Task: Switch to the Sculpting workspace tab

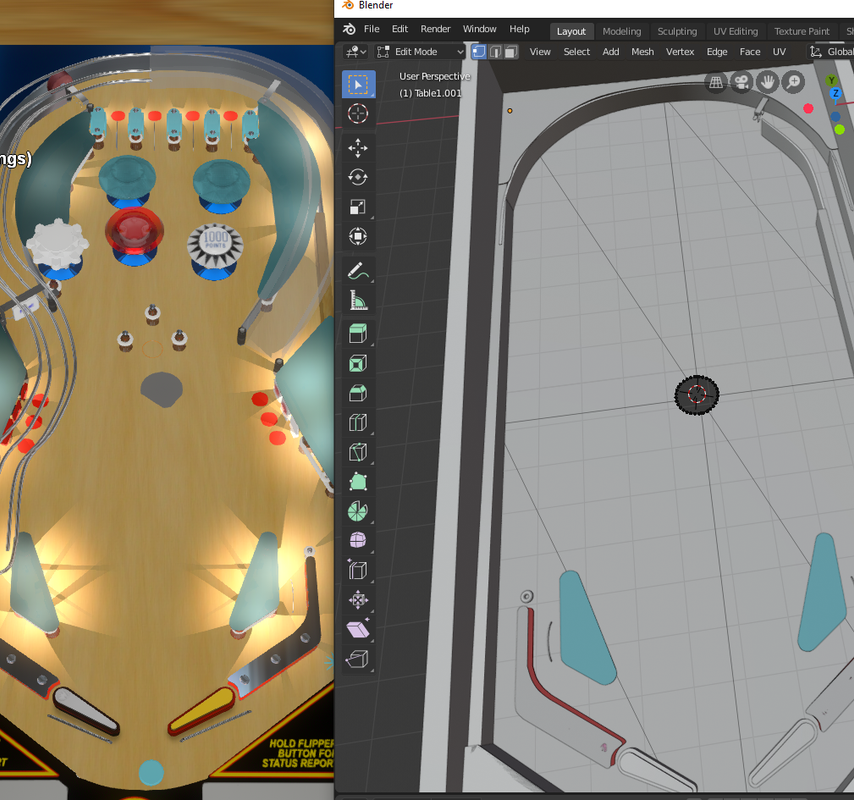Action: click(677, 32)
